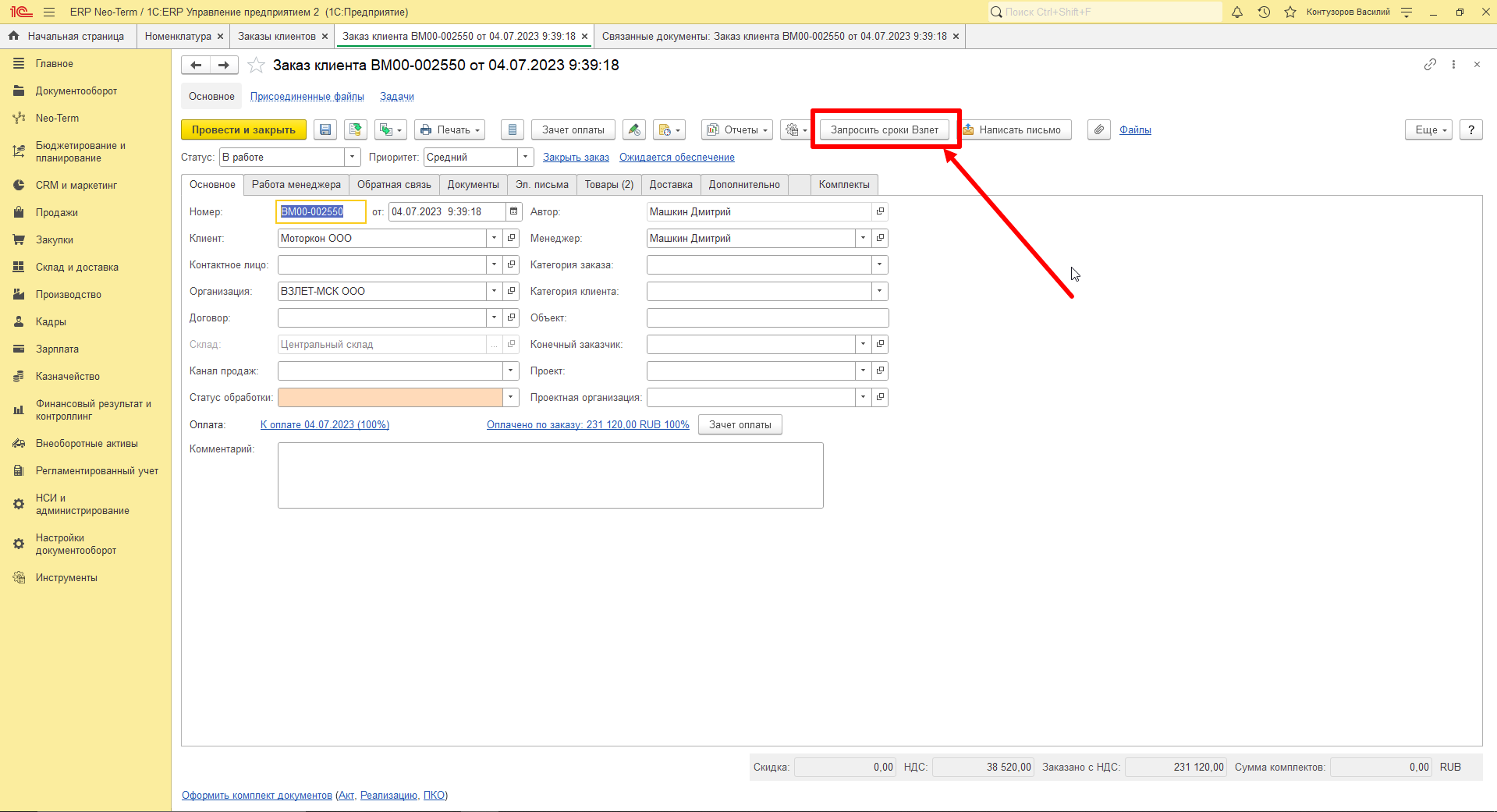This screenshot has height=812, width=1497.
Task: Open the Отчеты dropdown menu
Action: pos(737,130)
